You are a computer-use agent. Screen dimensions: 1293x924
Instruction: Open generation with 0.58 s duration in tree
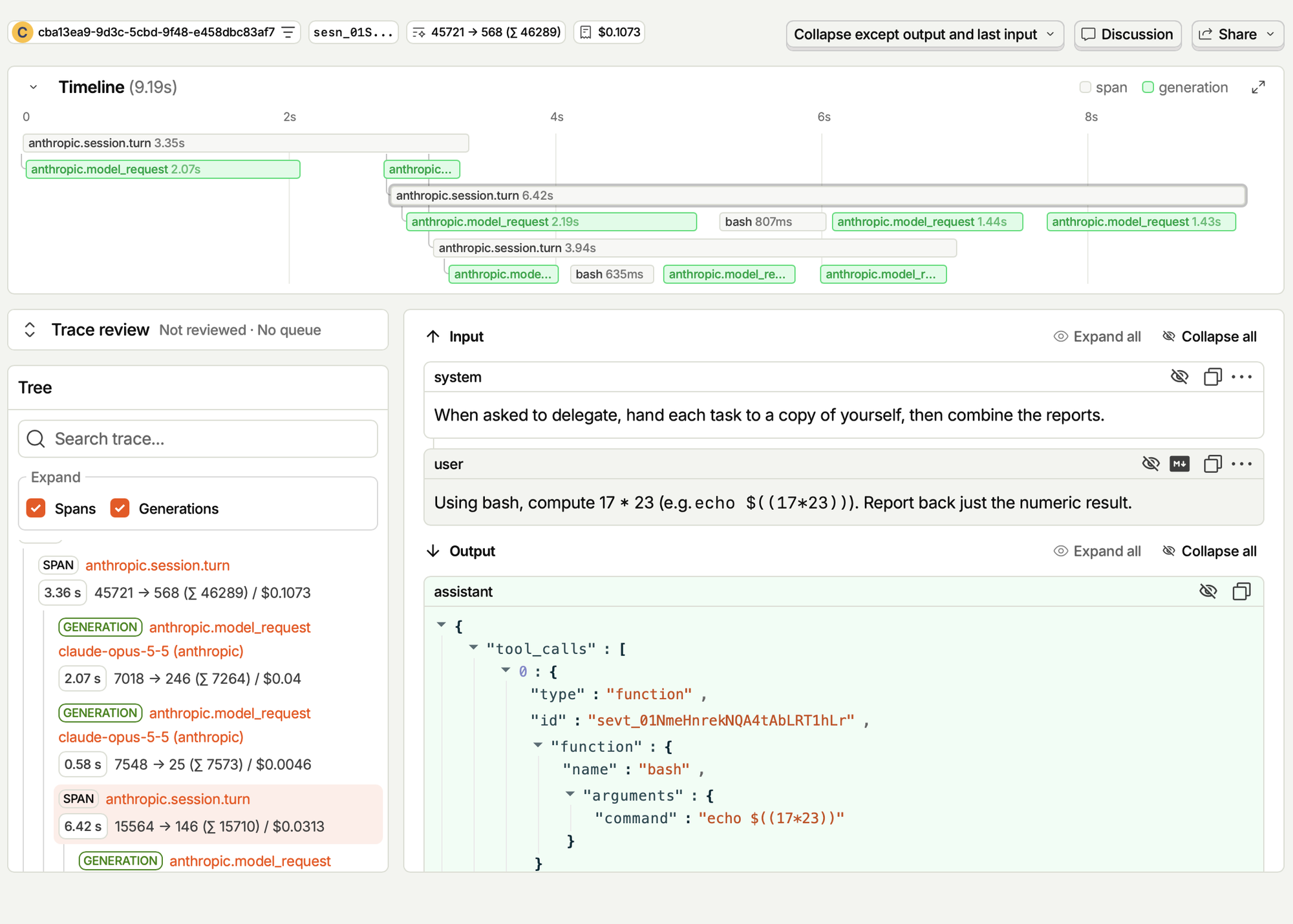pos(230,713)
